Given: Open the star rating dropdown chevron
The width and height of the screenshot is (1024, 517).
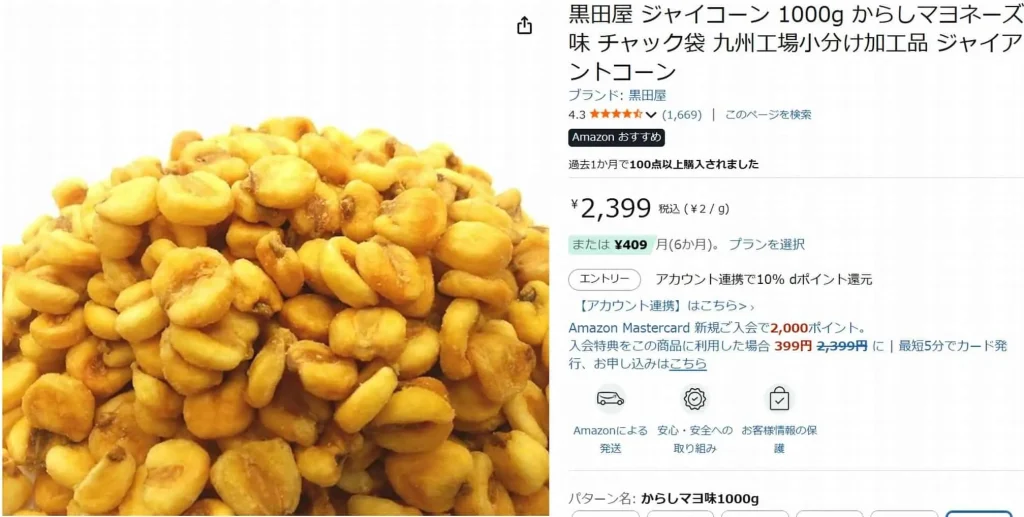Looking at the screenshot, I should [650, 115].
